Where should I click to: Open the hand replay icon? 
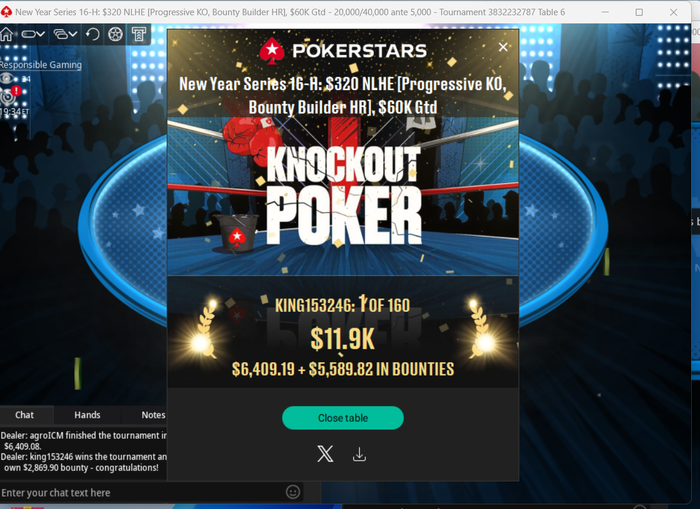click(x=92, y=34)
